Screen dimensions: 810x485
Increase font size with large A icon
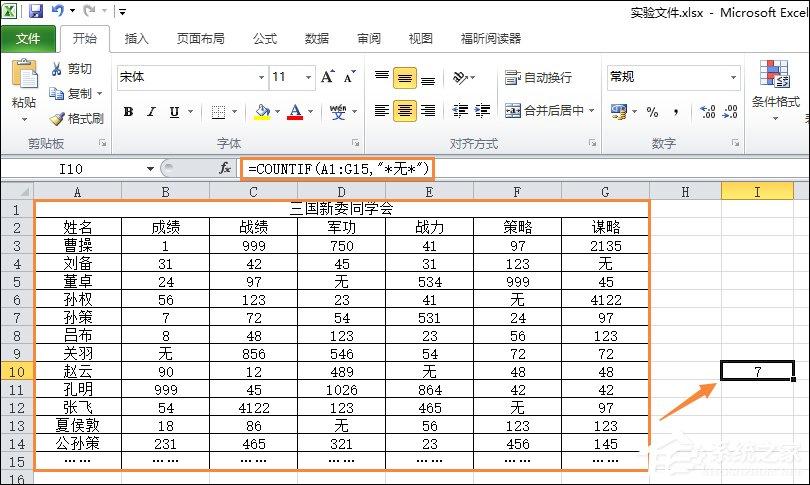point(328,77)
